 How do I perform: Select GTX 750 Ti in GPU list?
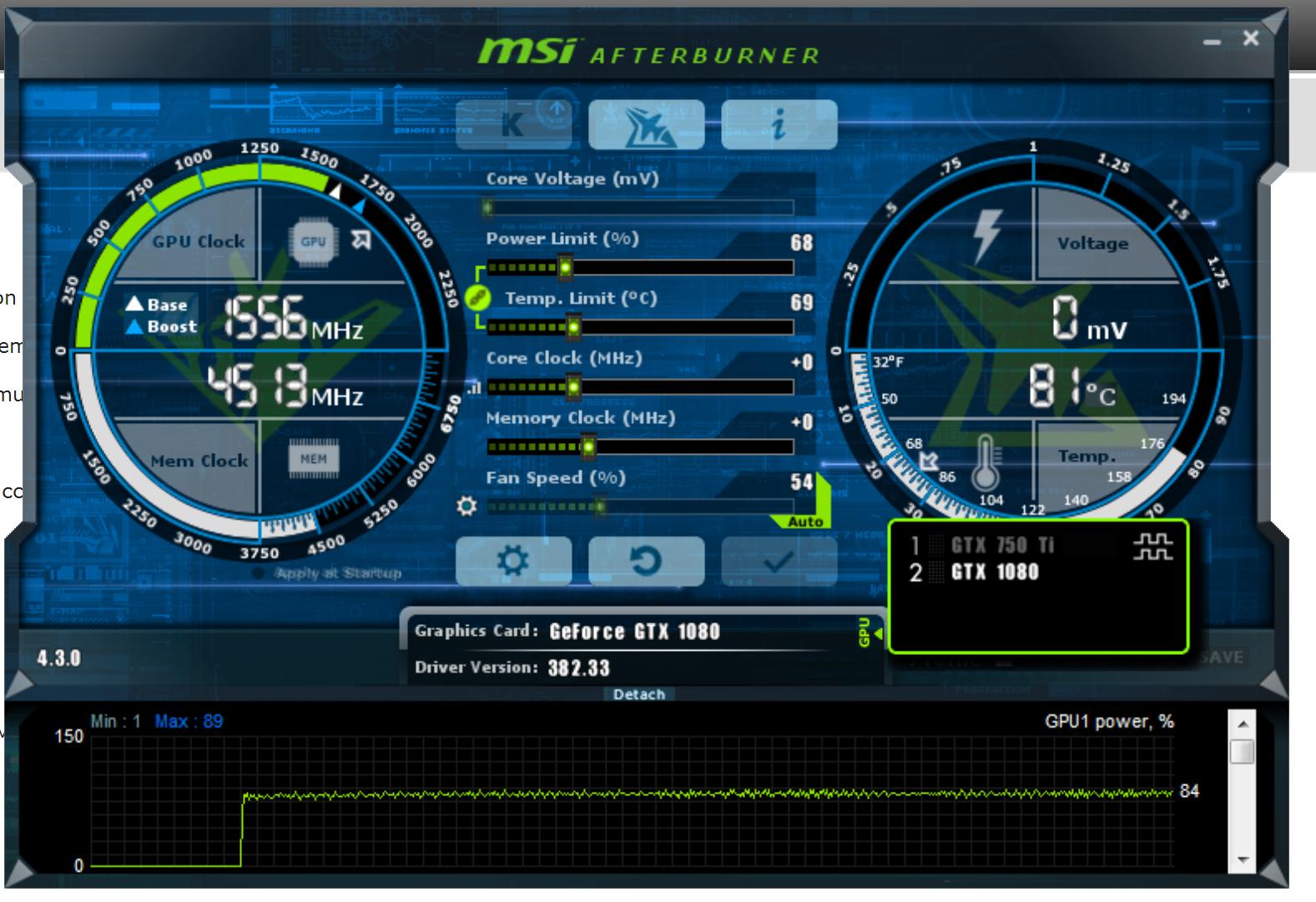(x=1001, y=546)
